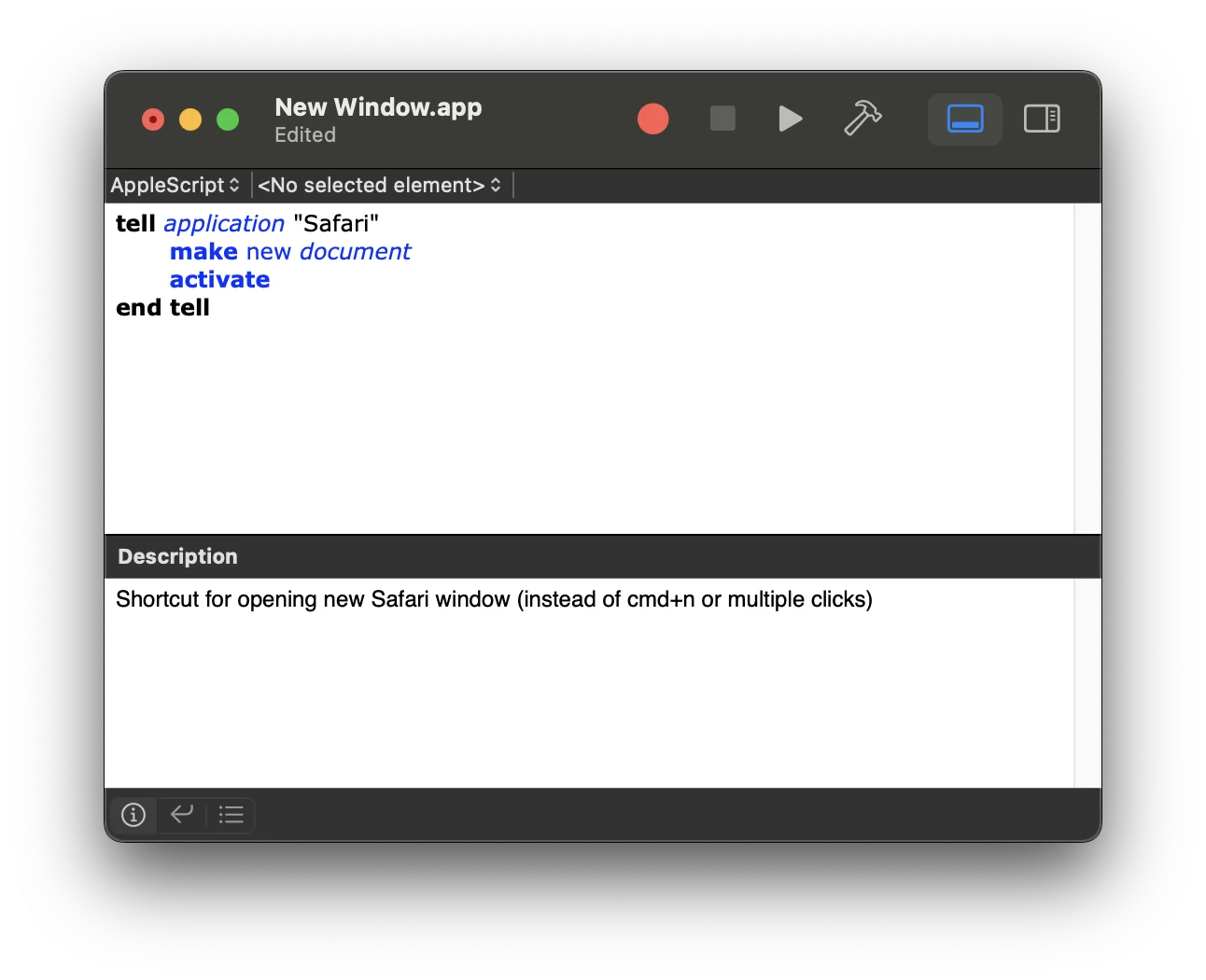Open the AppleScript language dropdown
1206x980 pixels.
pyautogui.click(x=175, y=185)
